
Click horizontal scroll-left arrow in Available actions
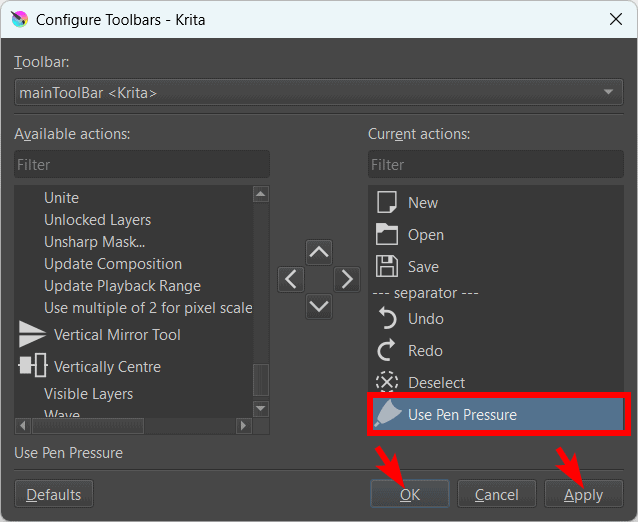pos(23,426)
